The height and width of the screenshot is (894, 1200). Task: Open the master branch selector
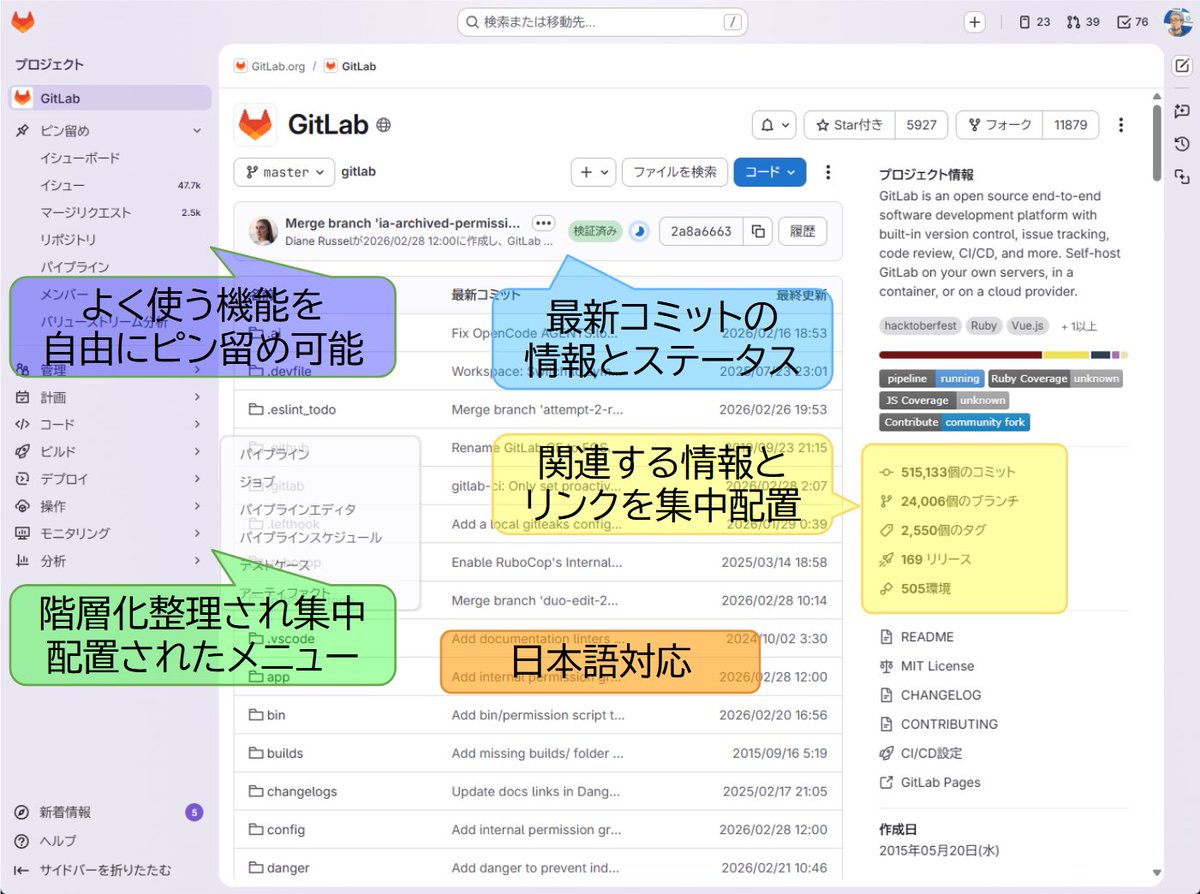coord(284,172)
